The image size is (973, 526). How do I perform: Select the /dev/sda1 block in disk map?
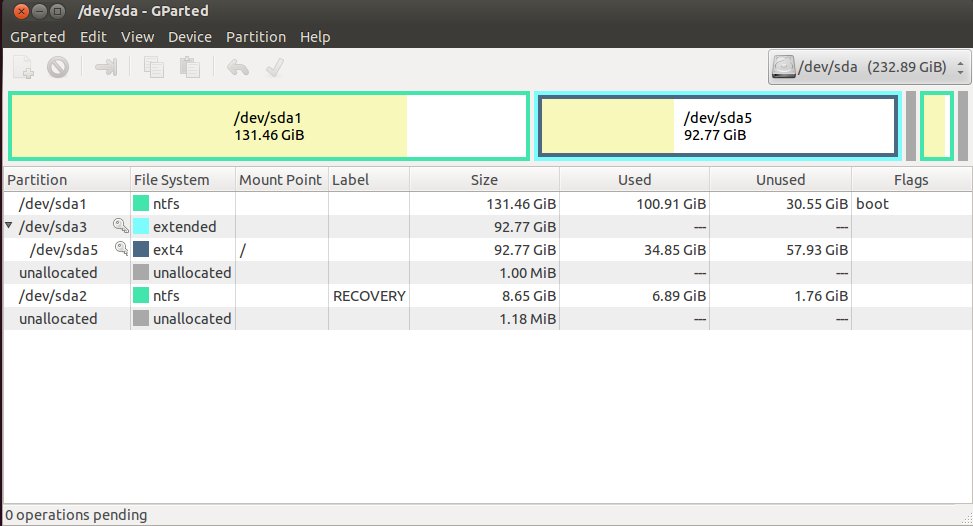[x=269, y=127]
